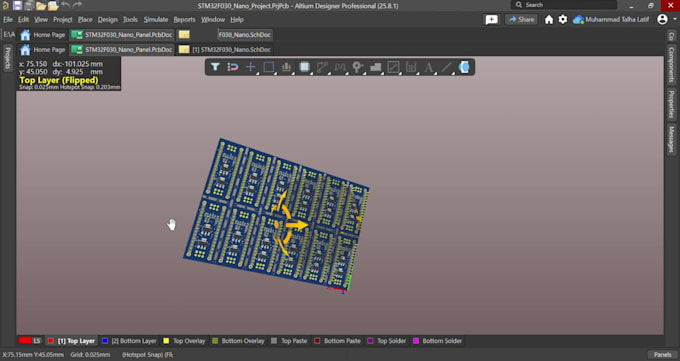The image size is (680, 361).
Task: Expand the Components side panel
Action: (x=671, y=65)
